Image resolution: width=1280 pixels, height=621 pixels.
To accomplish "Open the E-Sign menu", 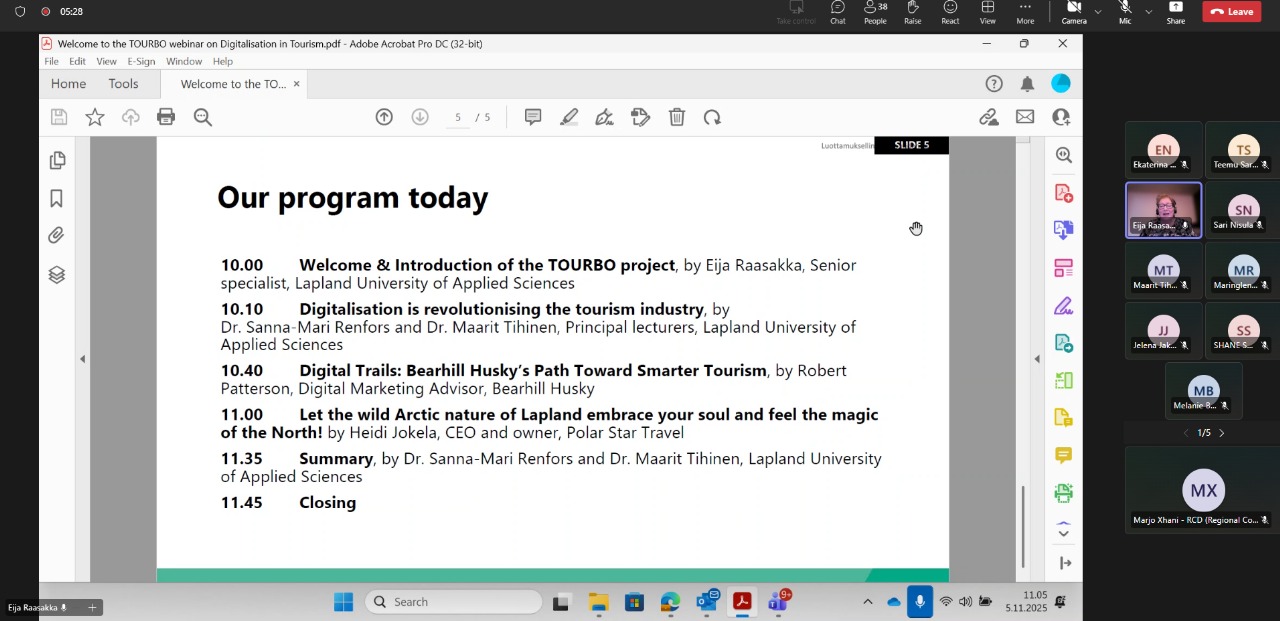I will point(141,61).
